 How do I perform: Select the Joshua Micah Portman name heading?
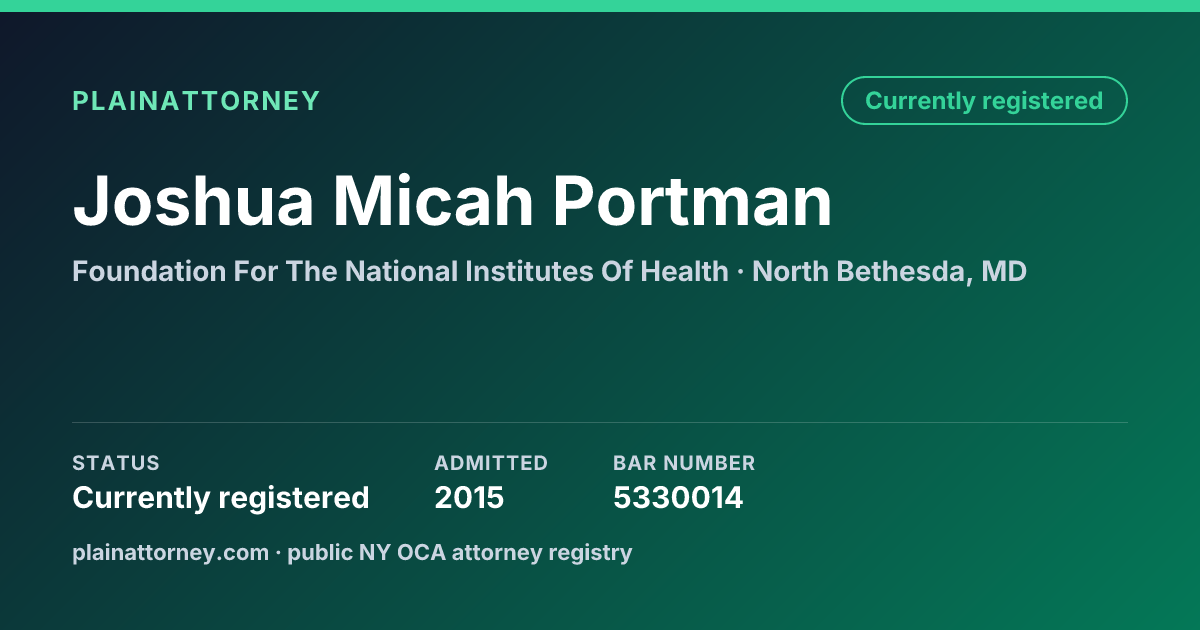(452, 201)
